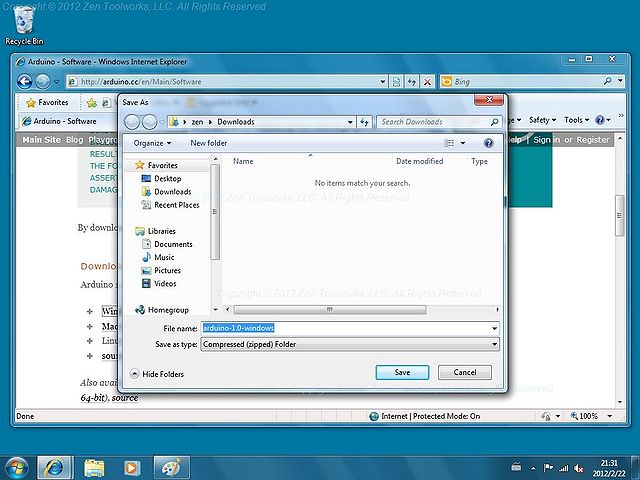Select Pictures library
Viewport: 640px width, 480px height.
(167, 270)
